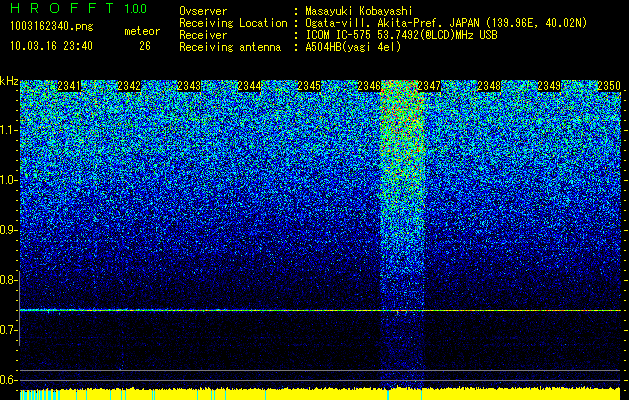Click the 2343 time marker
The image size is (629, 400).
point(189,86)
